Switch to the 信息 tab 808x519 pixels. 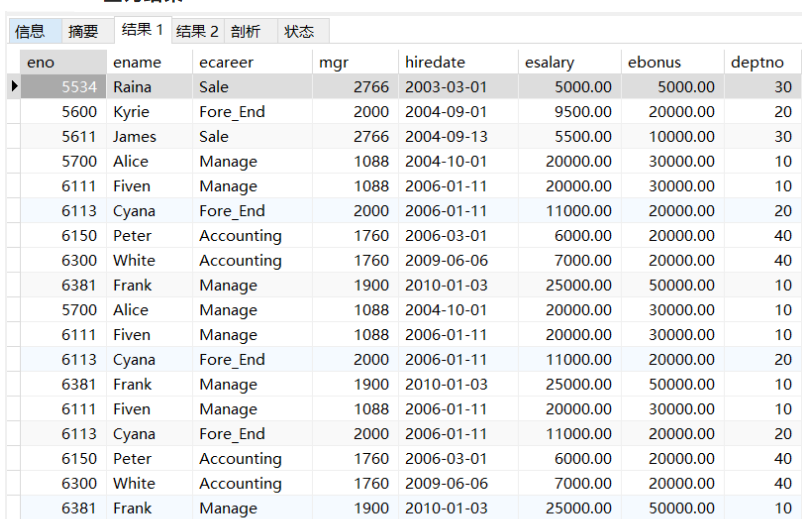pyautogui.click(x=30, y=32)
